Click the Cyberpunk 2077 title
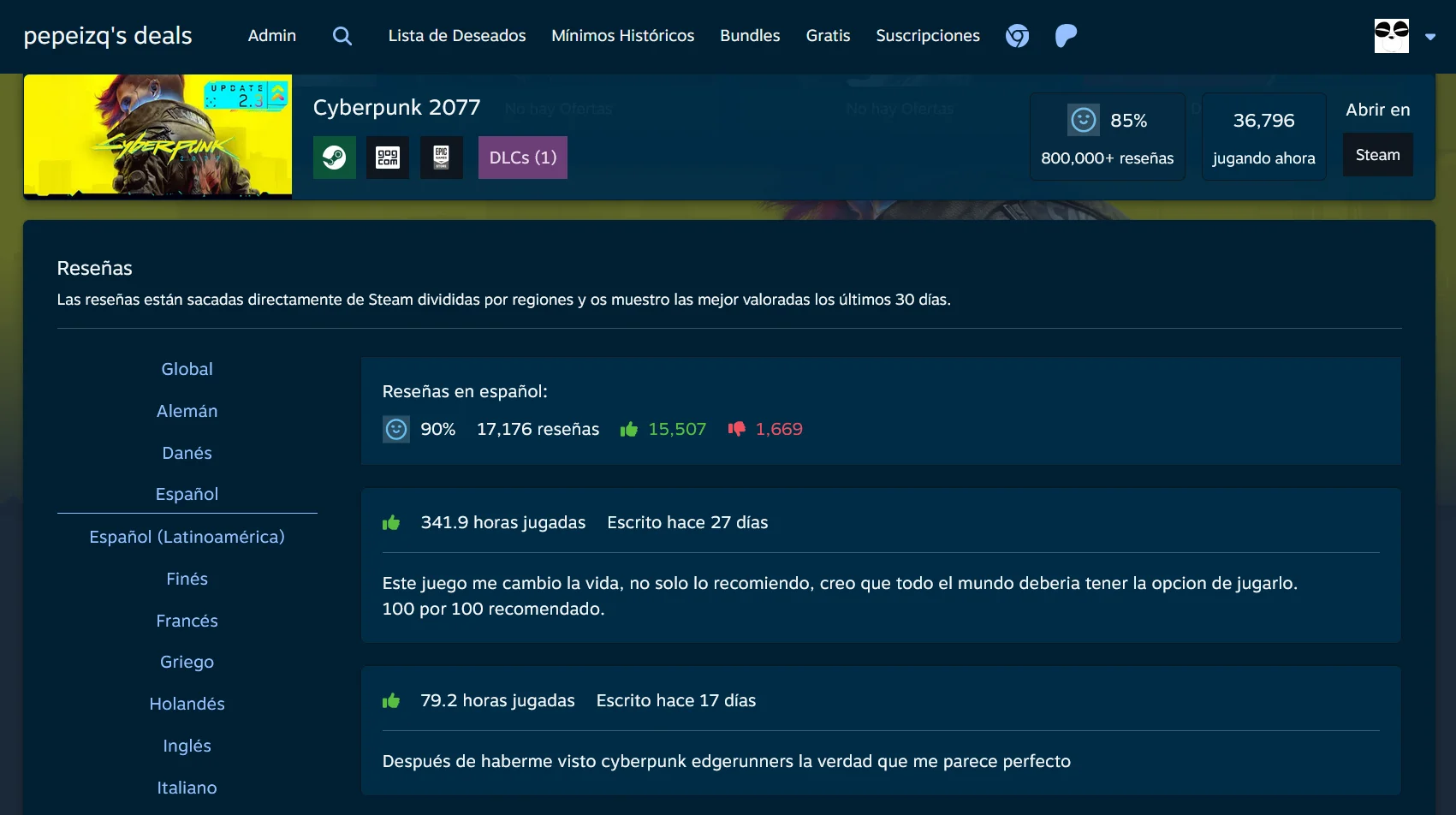This screenshot has width=1456, height=815. point(397,107)
